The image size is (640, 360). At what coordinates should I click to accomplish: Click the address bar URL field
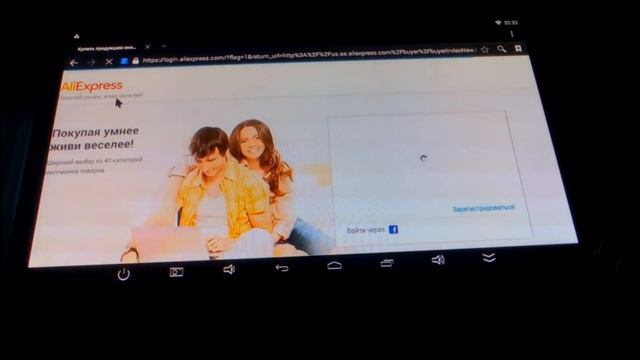tap(308, 55)
